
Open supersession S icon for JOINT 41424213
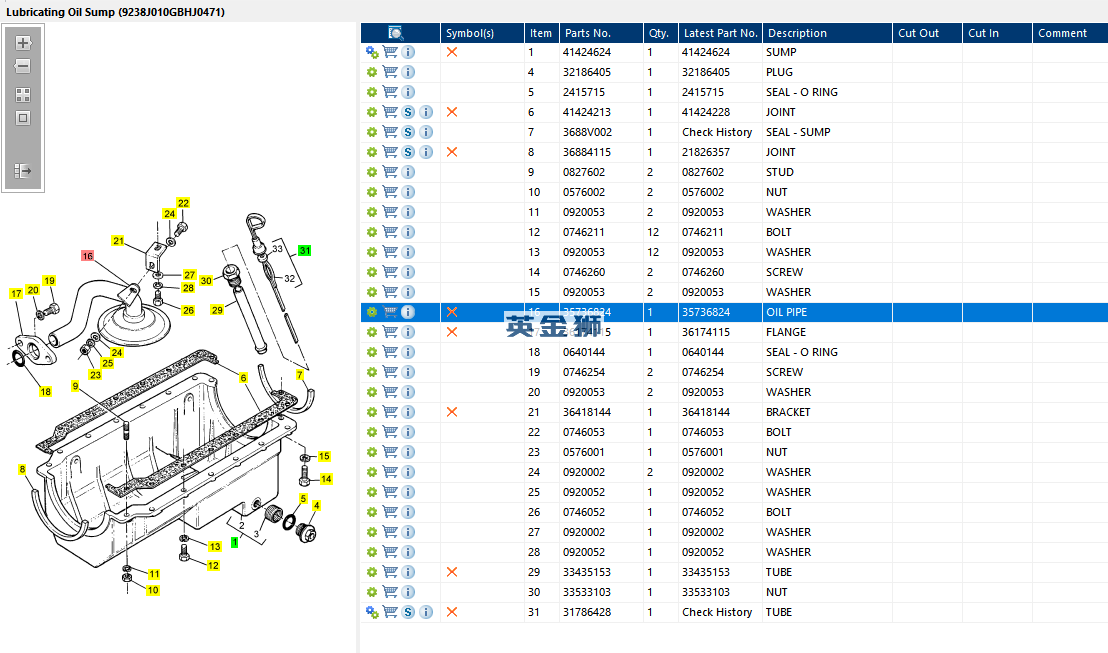[x=408, y=112]
